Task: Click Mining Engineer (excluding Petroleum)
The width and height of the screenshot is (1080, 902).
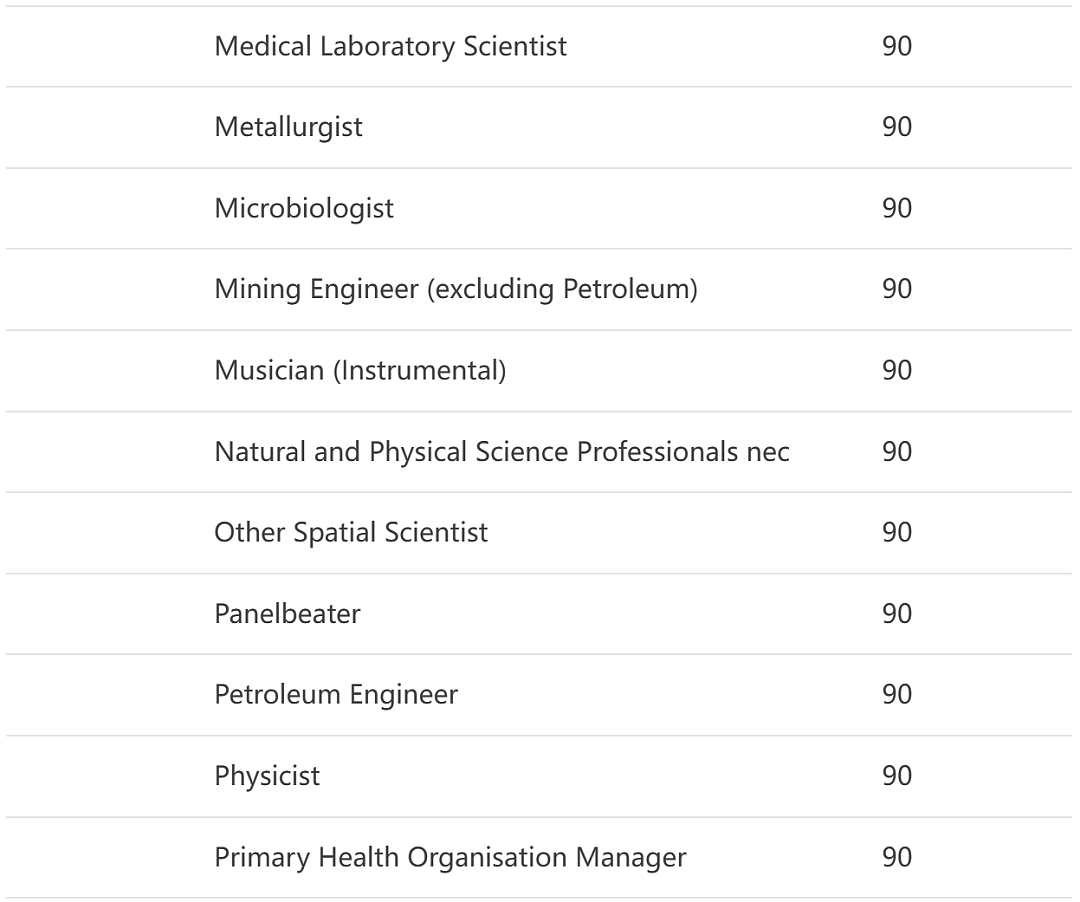Action: [456, 289]
